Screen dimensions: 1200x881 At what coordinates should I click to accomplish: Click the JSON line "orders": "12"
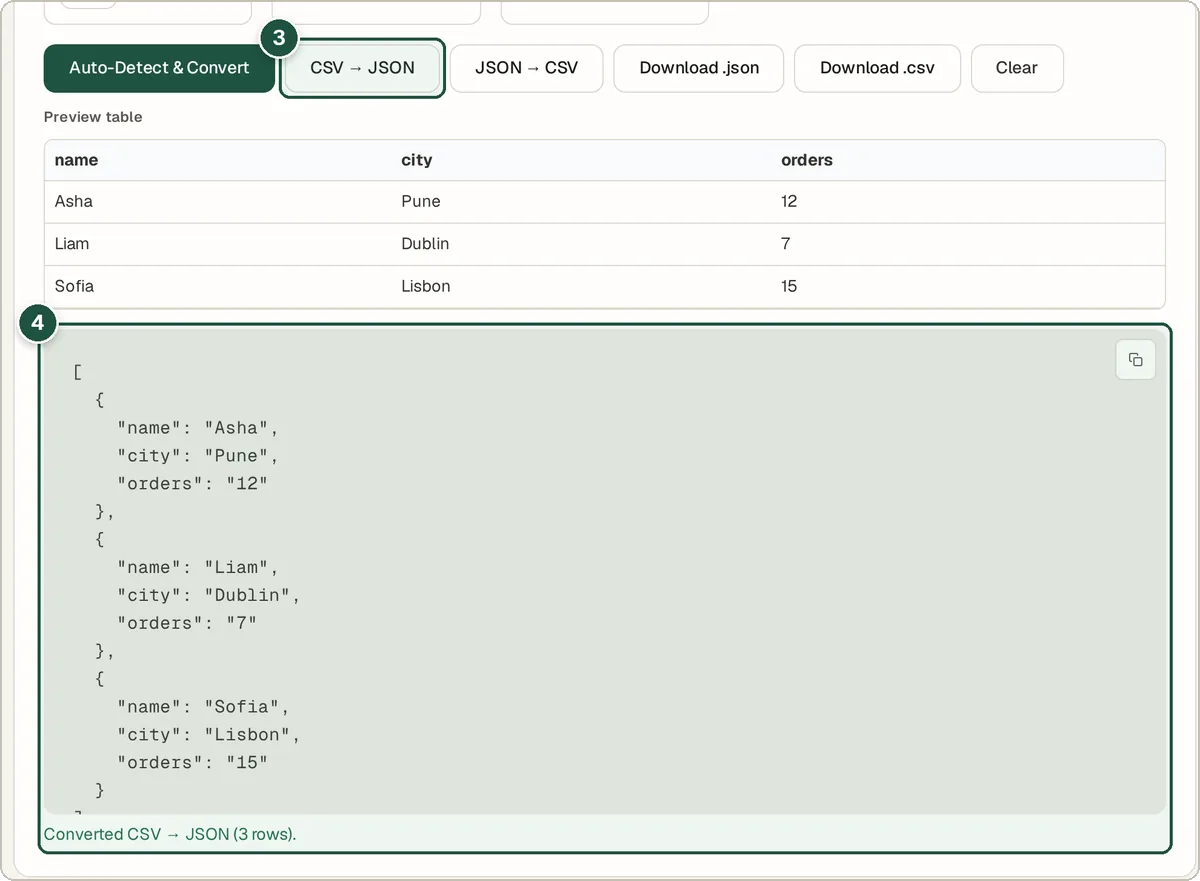193,484
